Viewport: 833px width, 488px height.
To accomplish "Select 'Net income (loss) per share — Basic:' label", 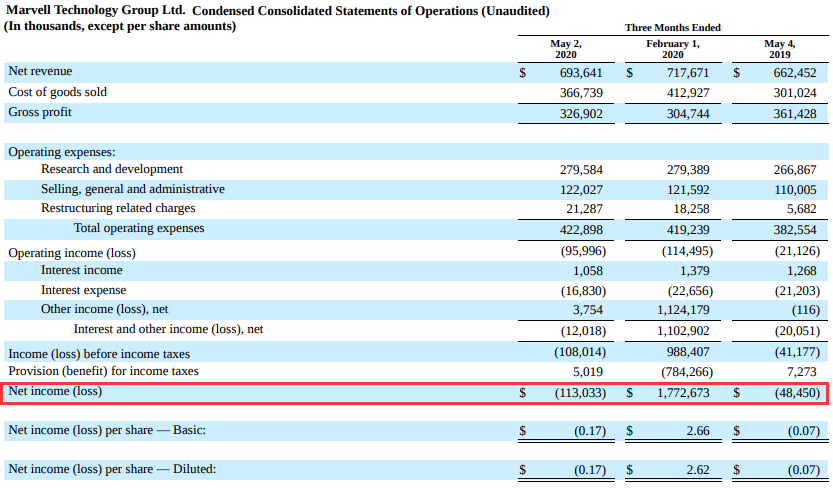I will (107, 430).
